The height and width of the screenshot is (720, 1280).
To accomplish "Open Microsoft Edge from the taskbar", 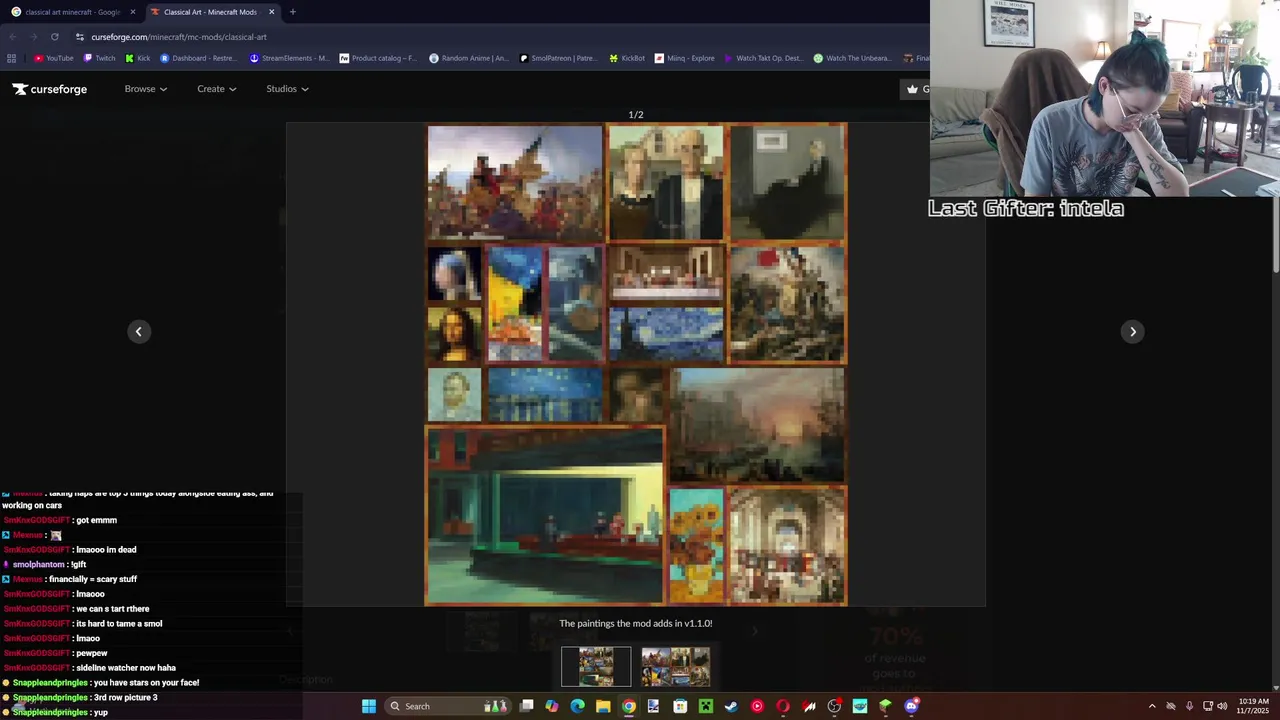I will point(577,706).
